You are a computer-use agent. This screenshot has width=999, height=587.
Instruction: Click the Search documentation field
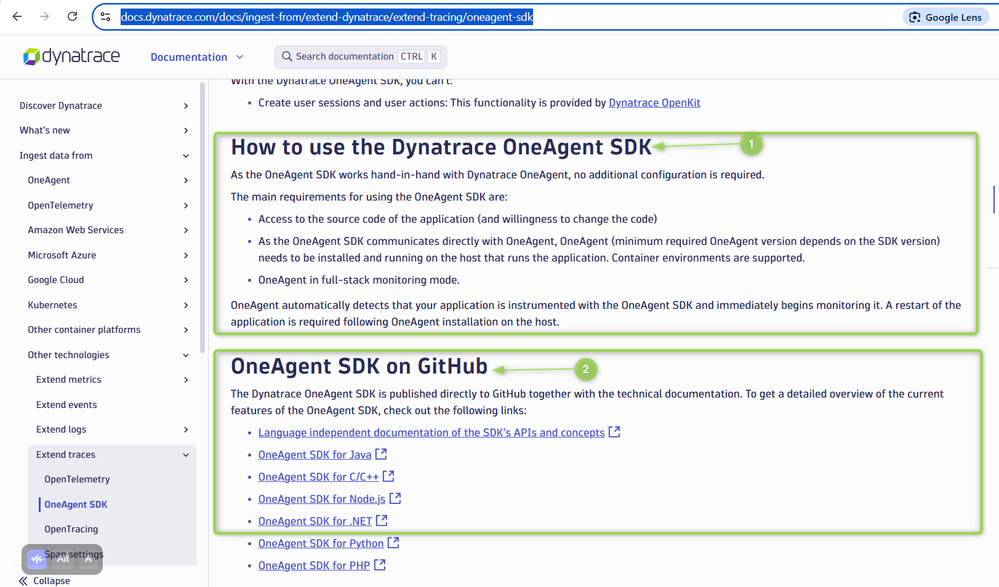(361, 57)
